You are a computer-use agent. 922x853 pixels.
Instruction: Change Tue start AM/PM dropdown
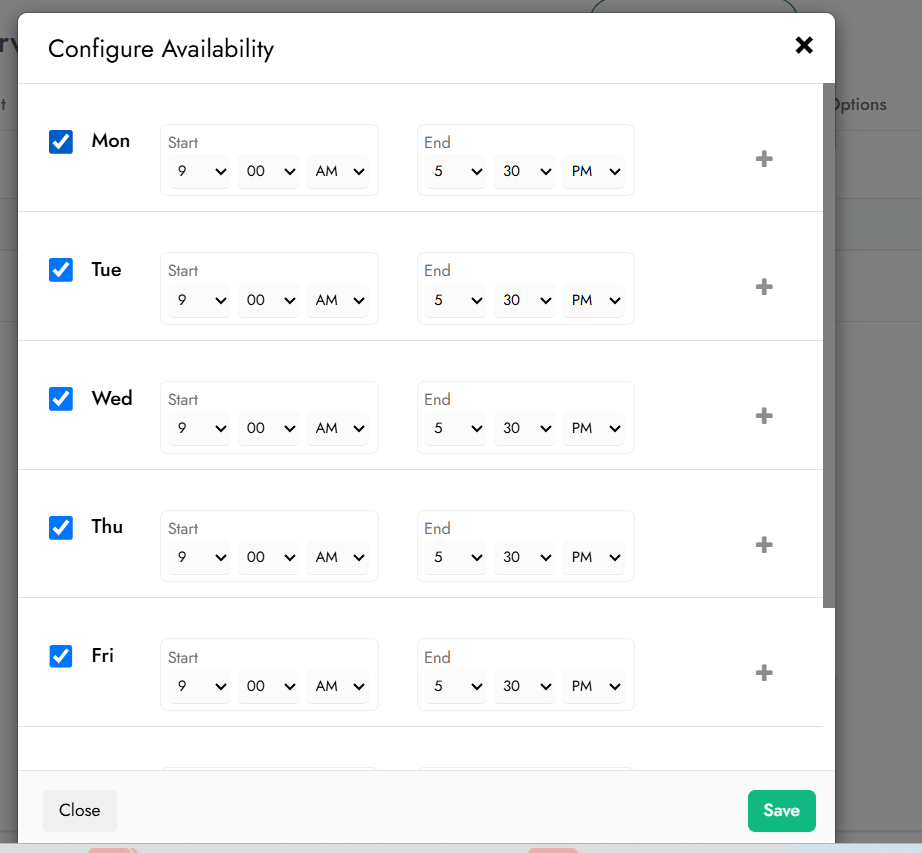338,300
